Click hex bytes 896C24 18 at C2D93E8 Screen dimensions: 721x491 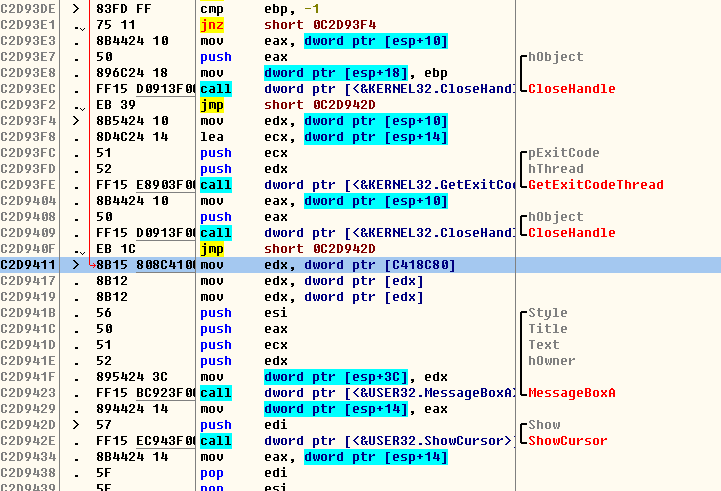(x=132, y=73)
